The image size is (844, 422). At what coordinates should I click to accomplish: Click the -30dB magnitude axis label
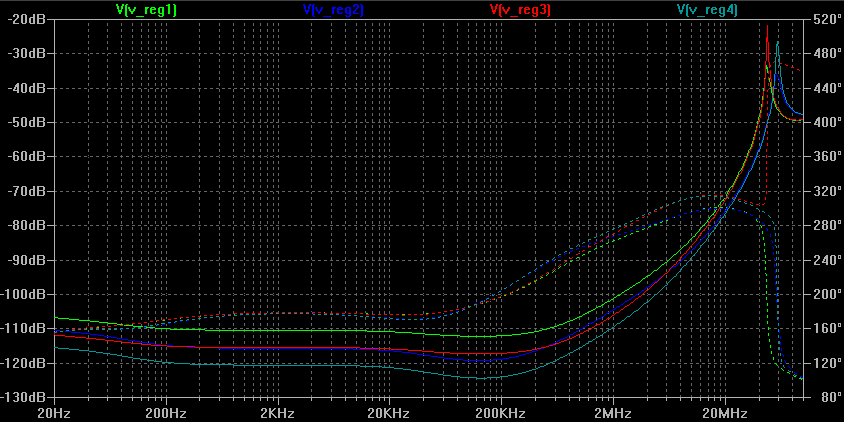click(26, 53)
